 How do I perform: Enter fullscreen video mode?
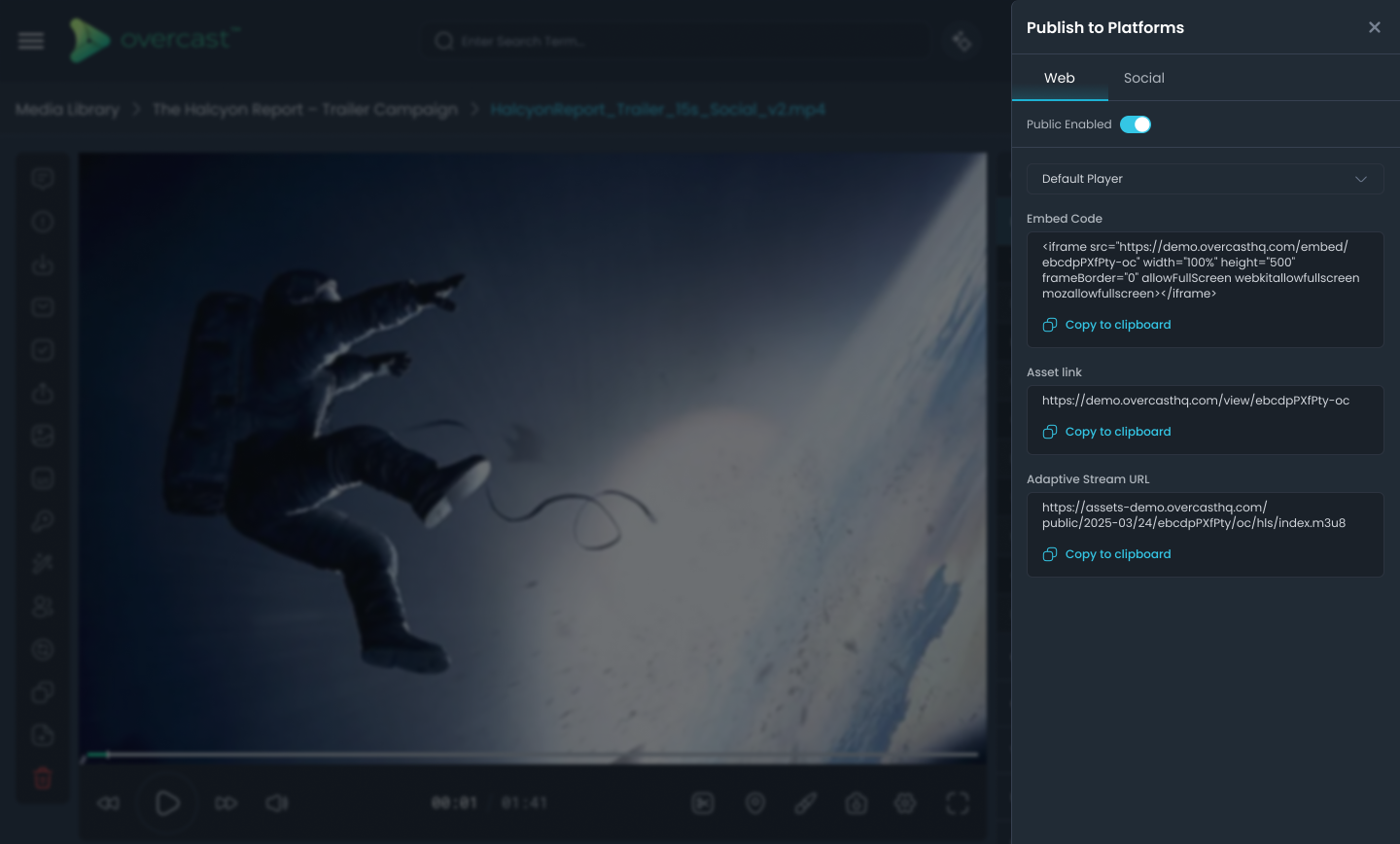[958, 803]
